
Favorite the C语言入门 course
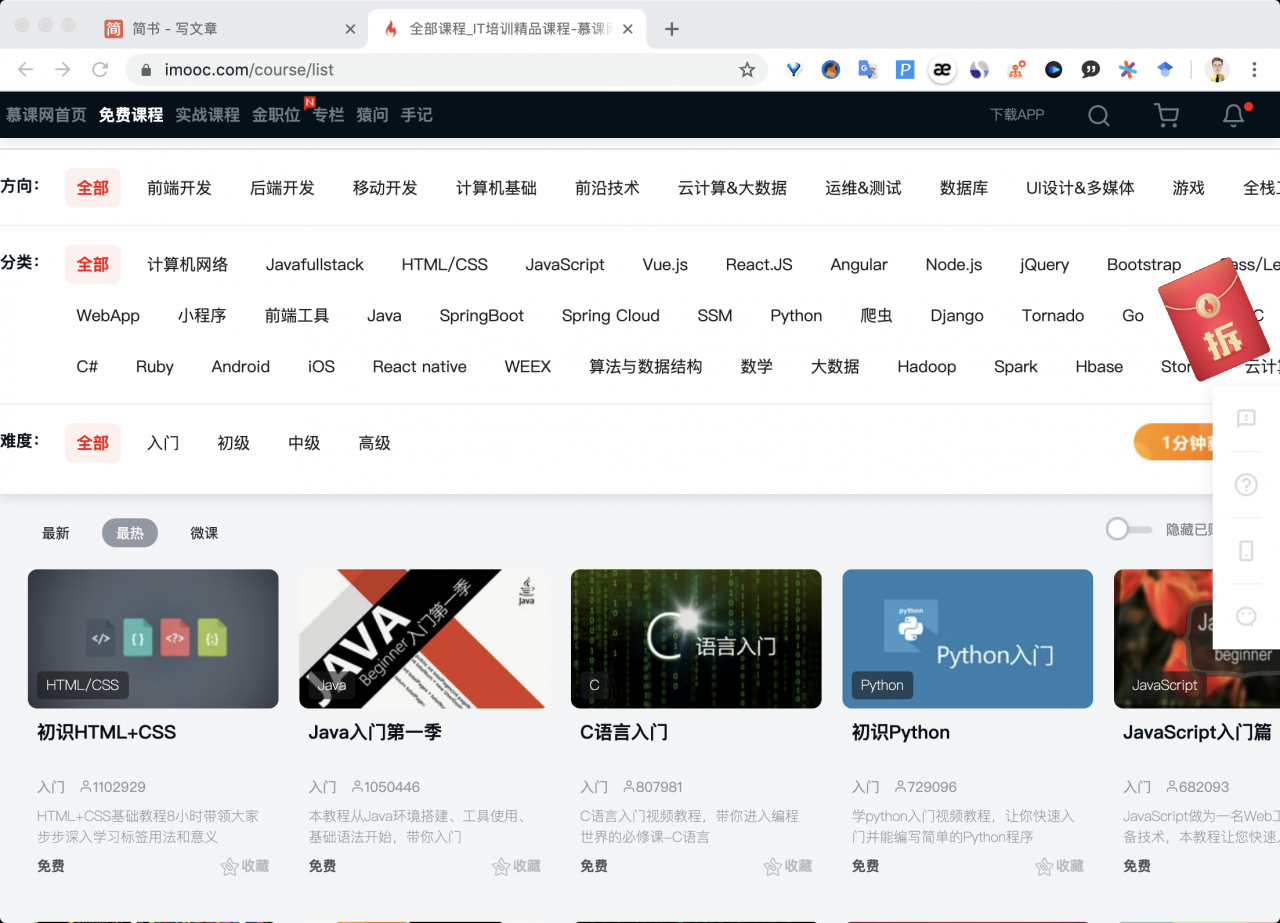click(788, 866)
